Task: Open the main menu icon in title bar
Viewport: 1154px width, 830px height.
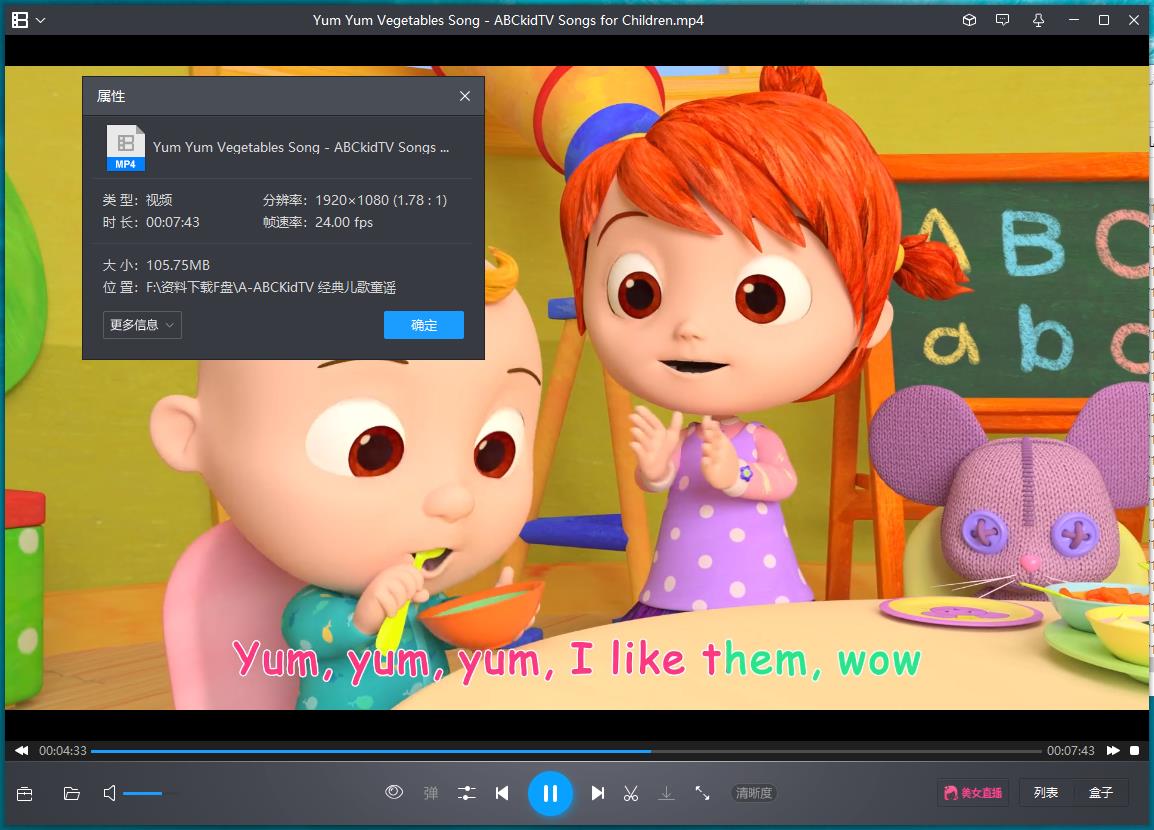Action: 20,20
